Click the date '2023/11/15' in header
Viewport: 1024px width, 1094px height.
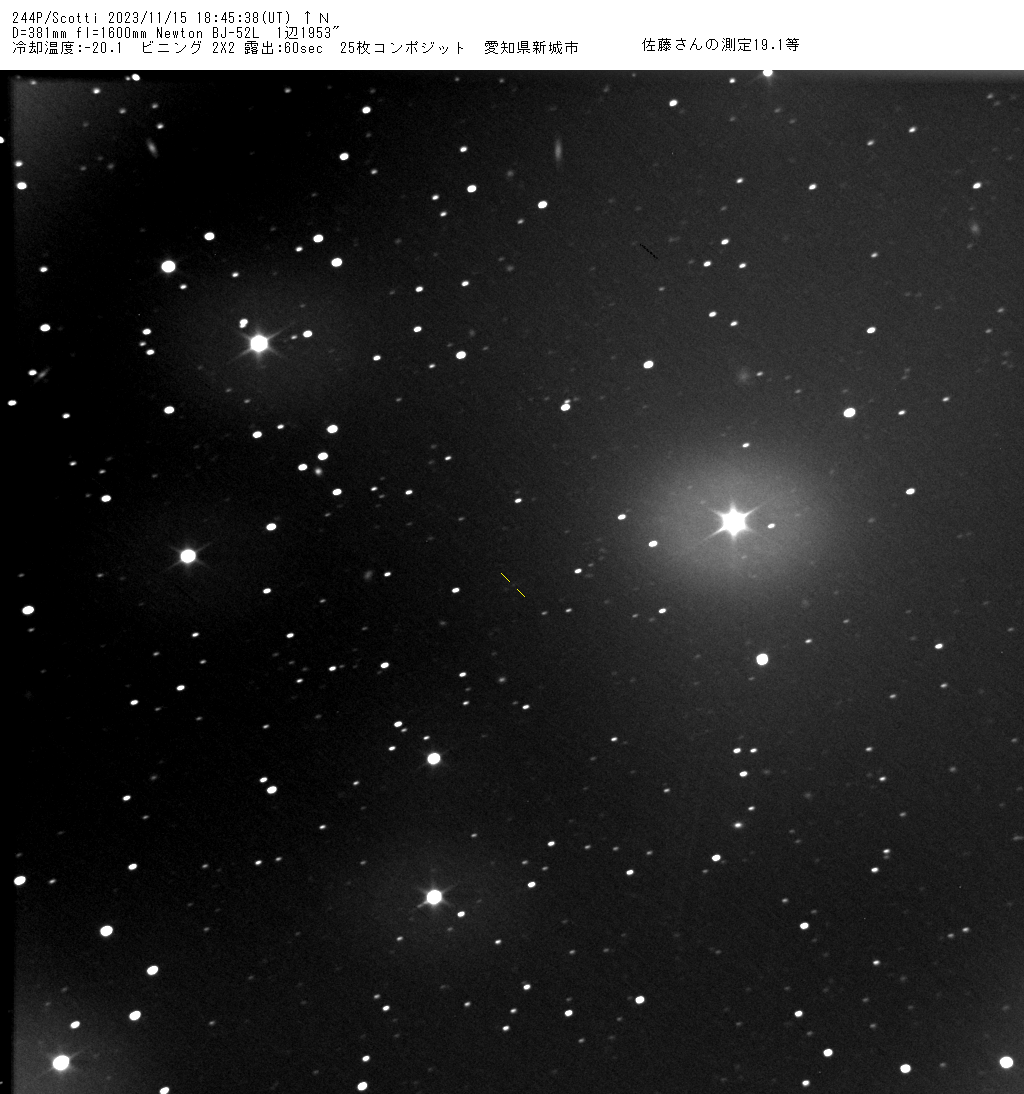tap(148, 18)
